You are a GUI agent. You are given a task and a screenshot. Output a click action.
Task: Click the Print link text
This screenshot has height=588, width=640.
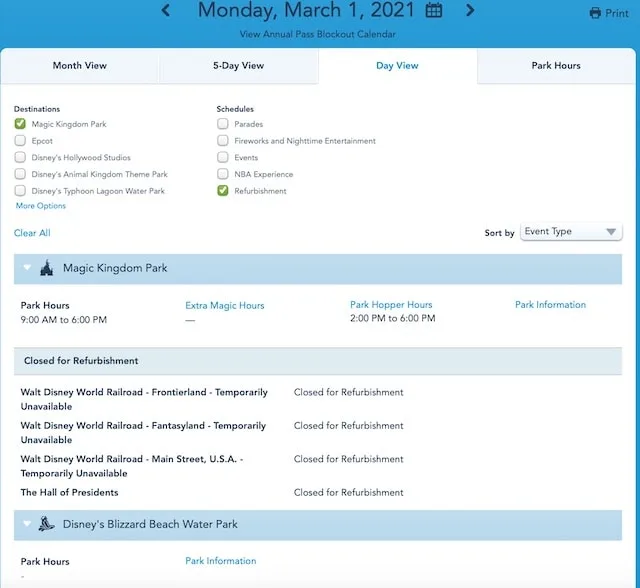[617, 13]
